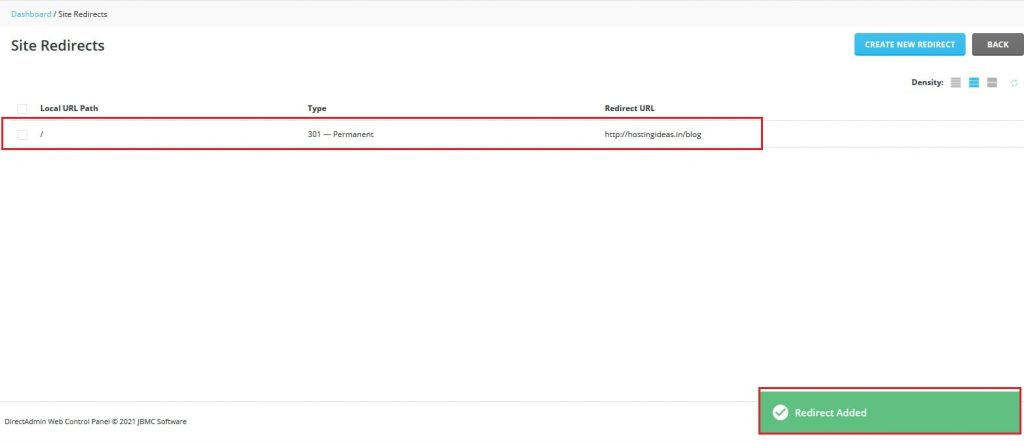Click the Redirect URL column header
Viewport: 1024px width, 441px height.
point(630,108)
